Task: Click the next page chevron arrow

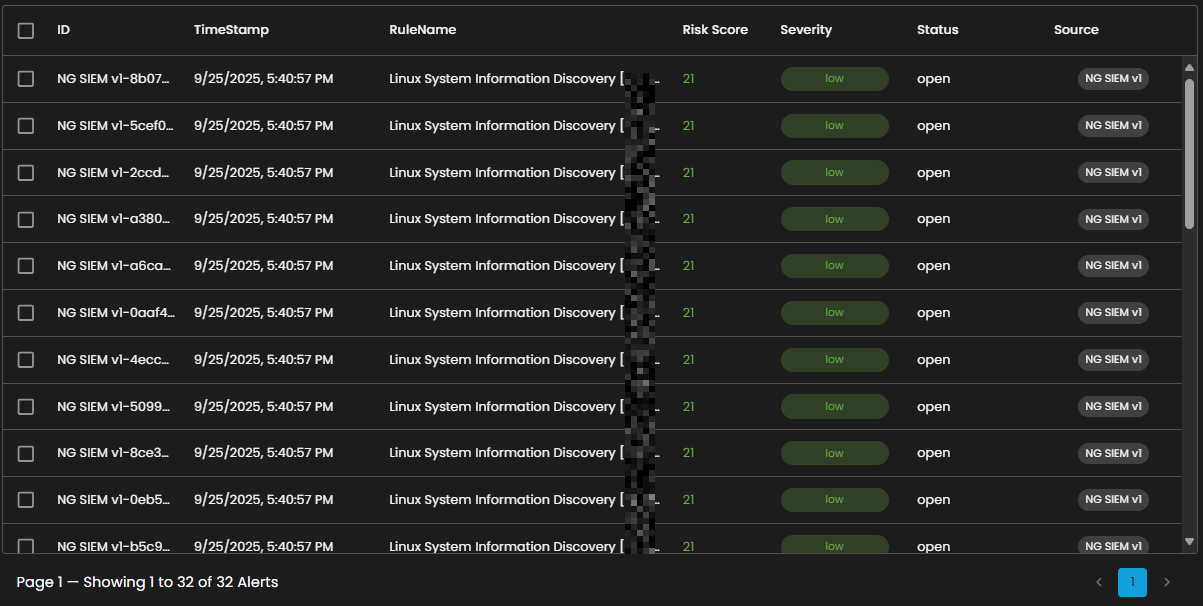Action: [1166, 582]
